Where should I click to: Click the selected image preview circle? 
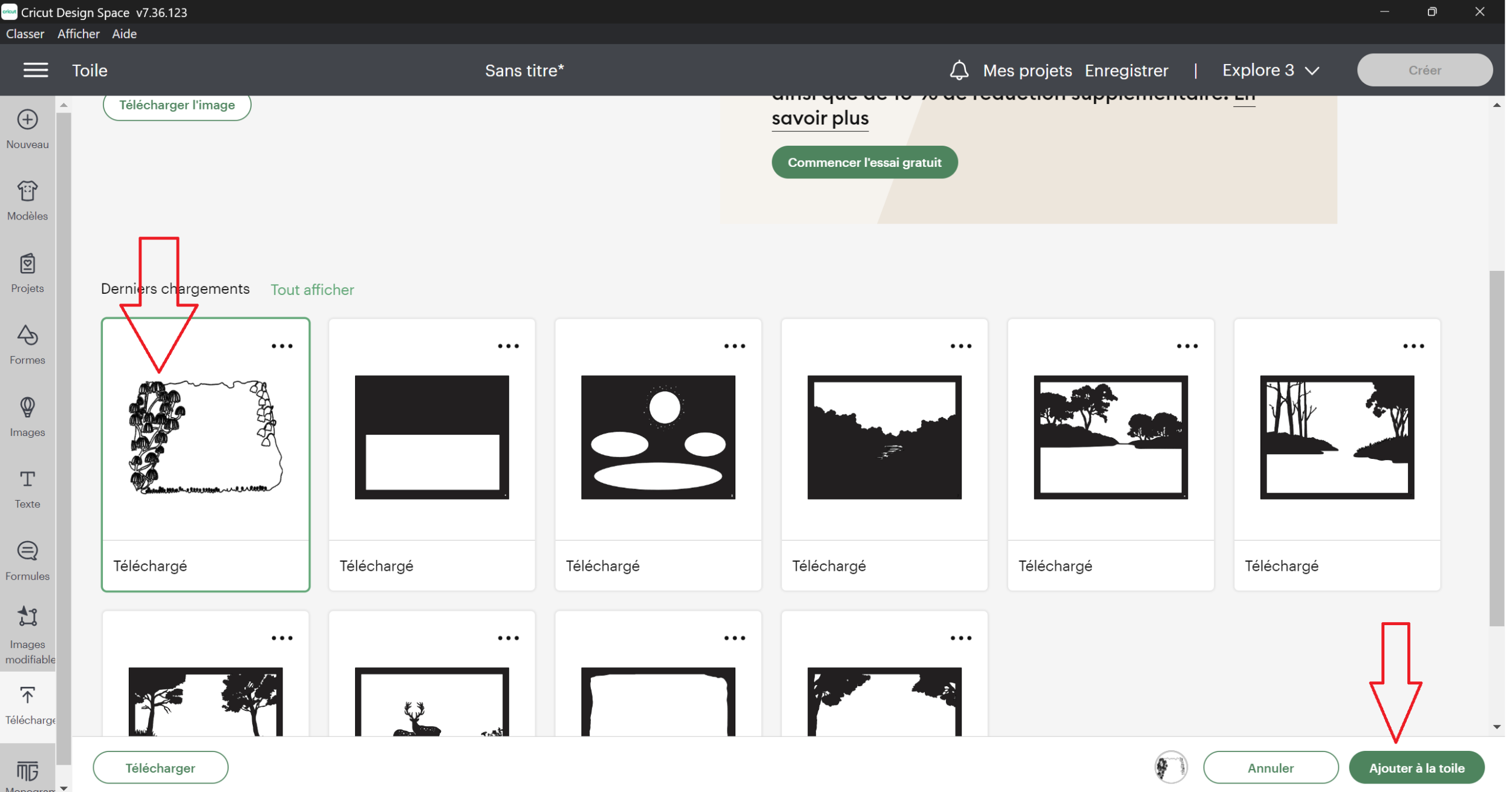tap(1170, 767)
